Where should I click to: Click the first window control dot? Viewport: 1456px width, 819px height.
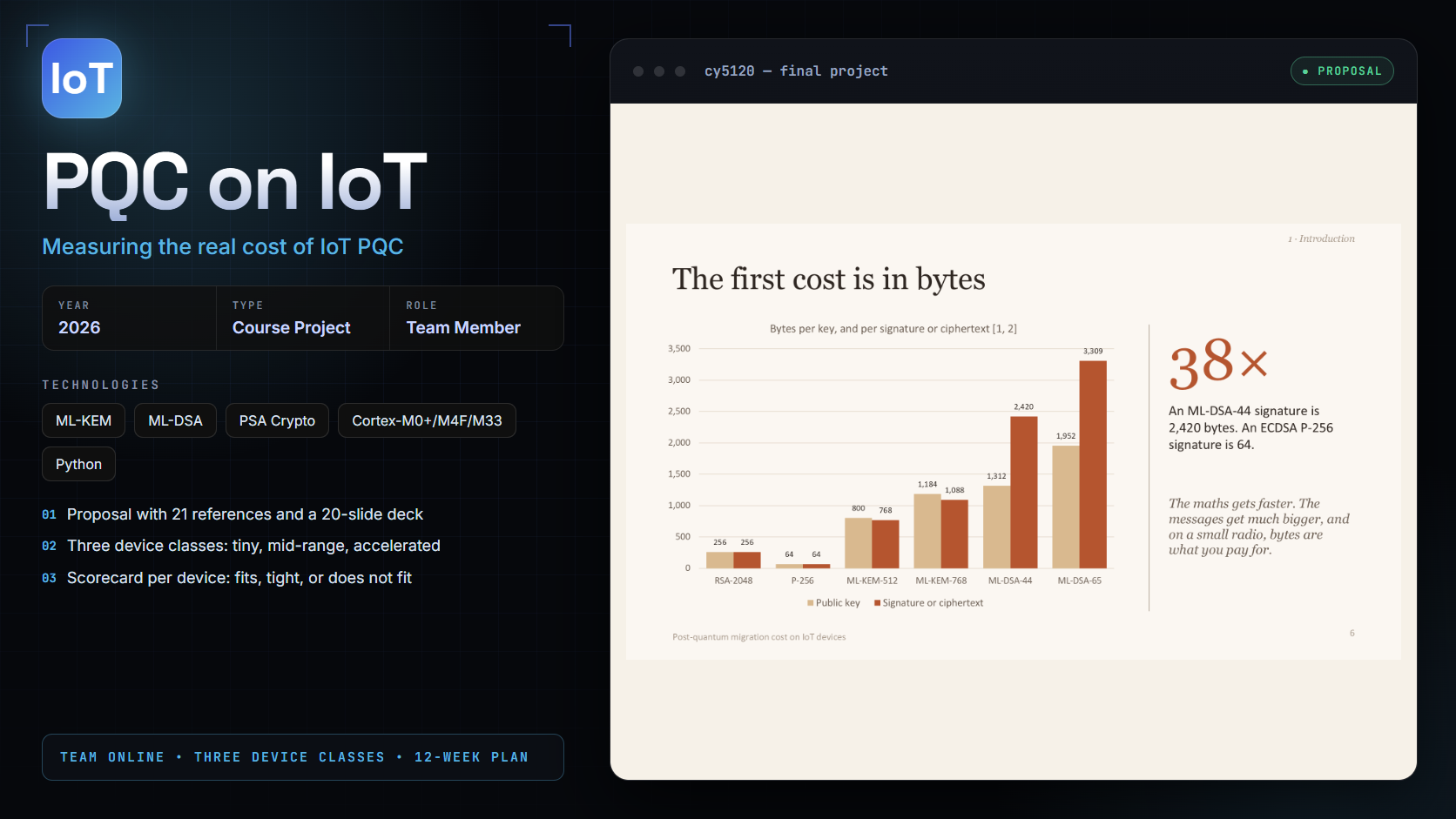[x=638, y=71]
